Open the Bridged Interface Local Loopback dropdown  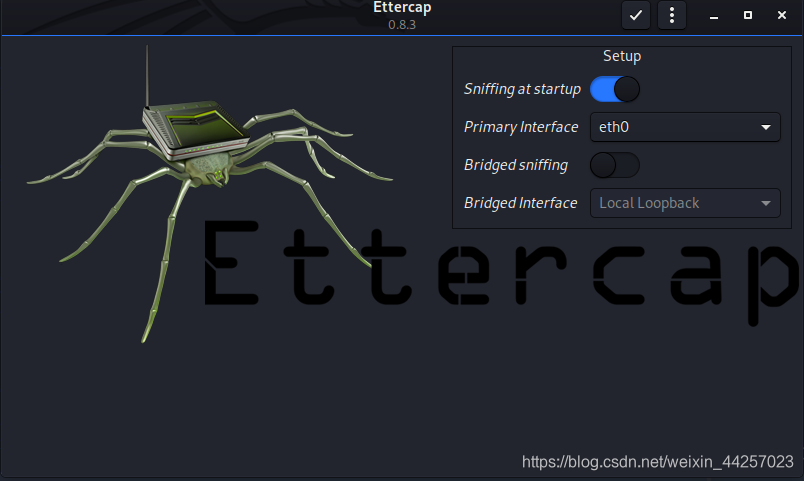(686, 203)
